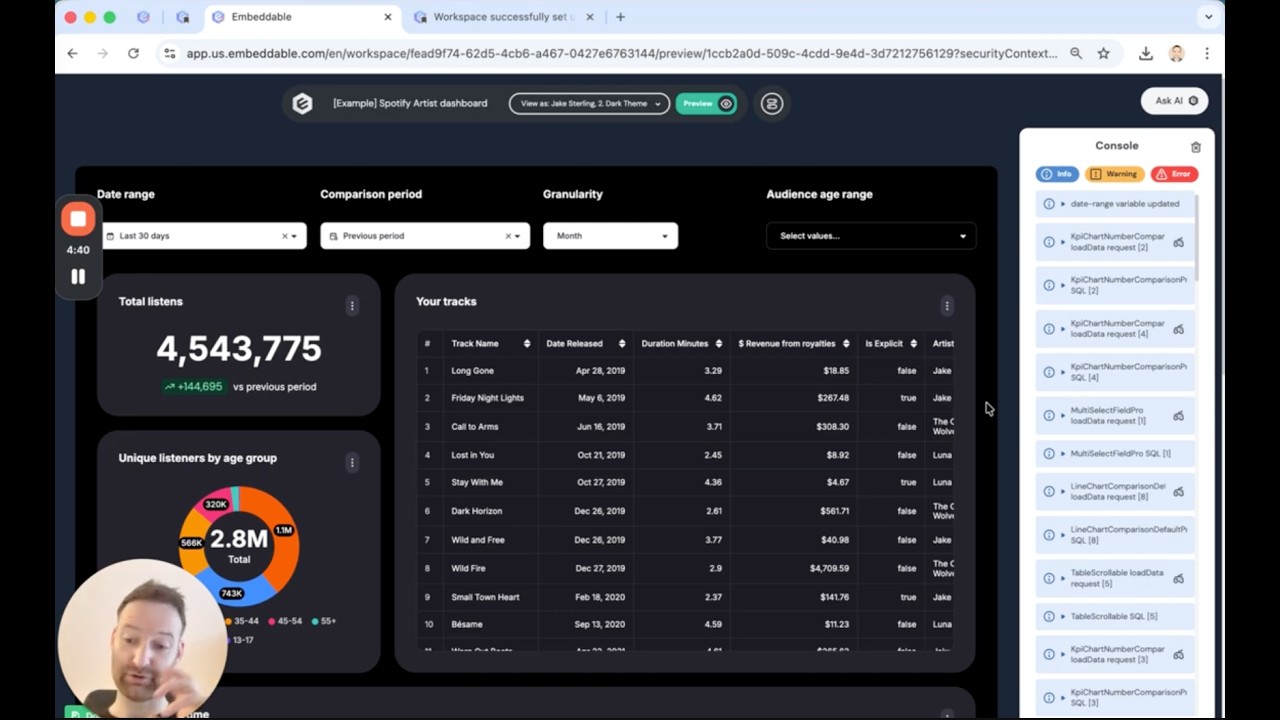The width and height of the screenshot is (1280, 720).
Task: Sort the table by Date Released
Action: (x=622, y=344)
